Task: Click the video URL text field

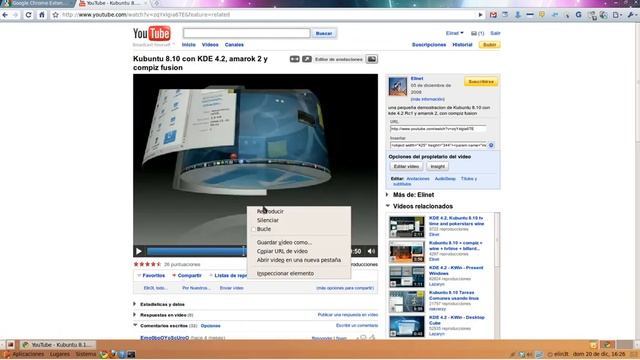Action: pos(438,129)
